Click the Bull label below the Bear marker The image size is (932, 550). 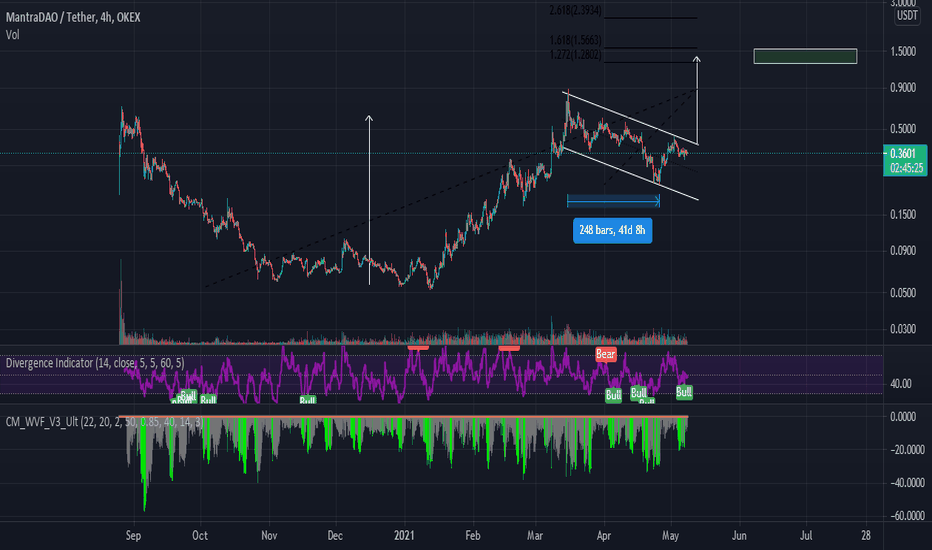coord(613,395)
